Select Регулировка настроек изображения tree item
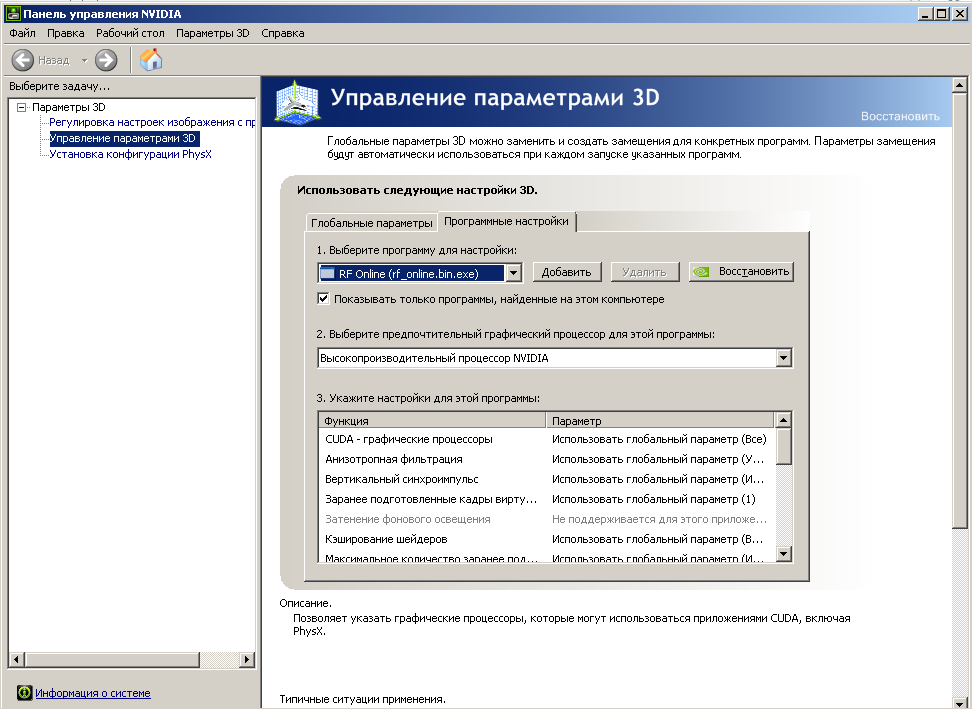Viewport: 972px width, 710px height. pos(152,122)
